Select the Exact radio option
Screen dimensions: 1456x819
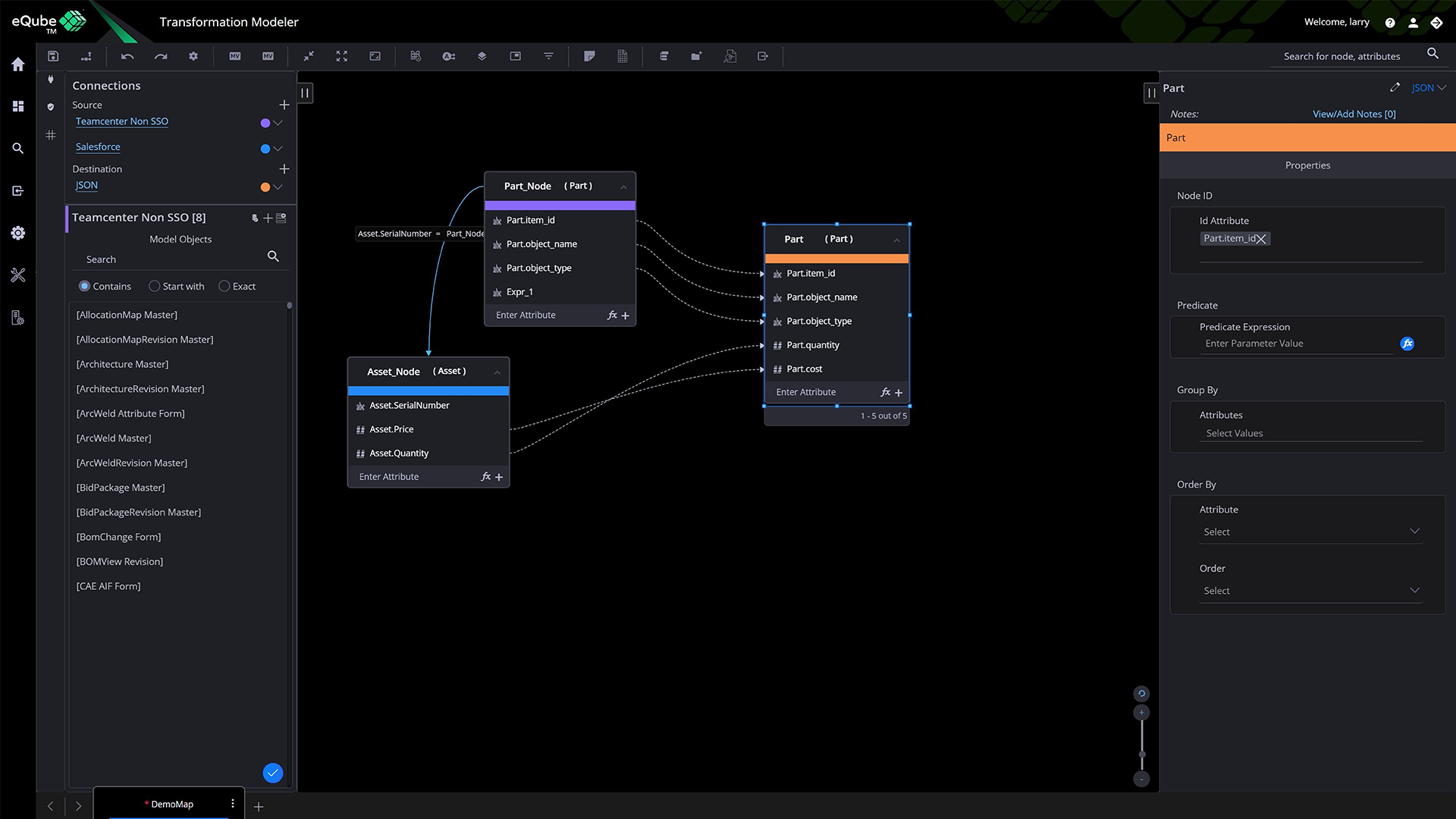(x=224, y=286)
